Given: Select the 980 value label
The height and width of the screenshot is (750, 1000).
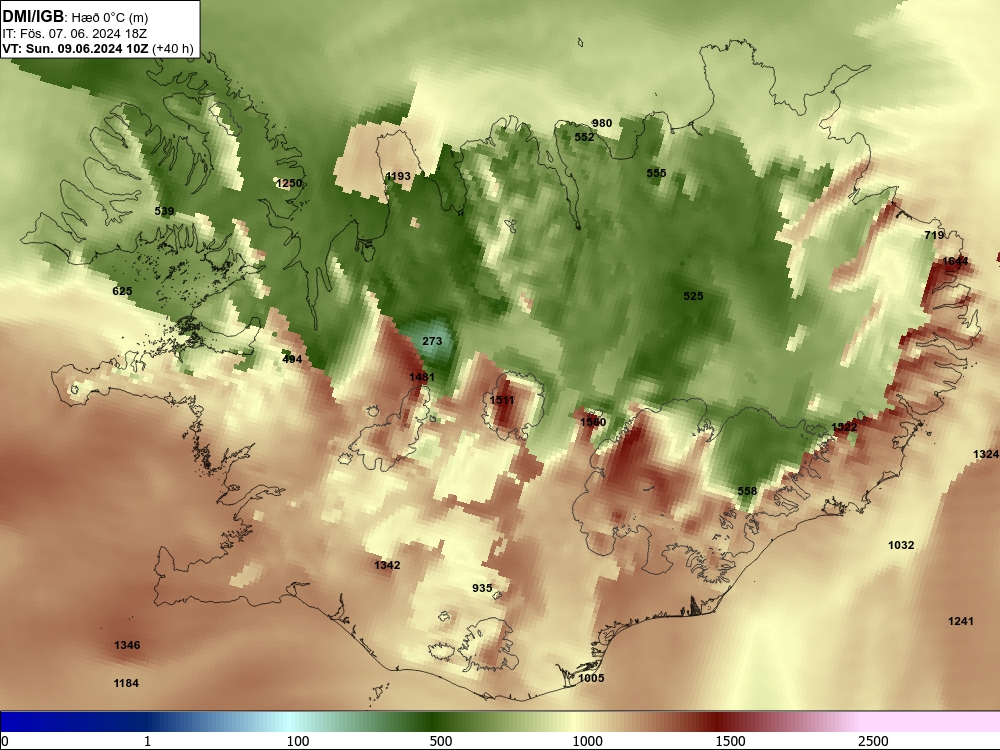Looking at the screenshot, I should 602,123.
